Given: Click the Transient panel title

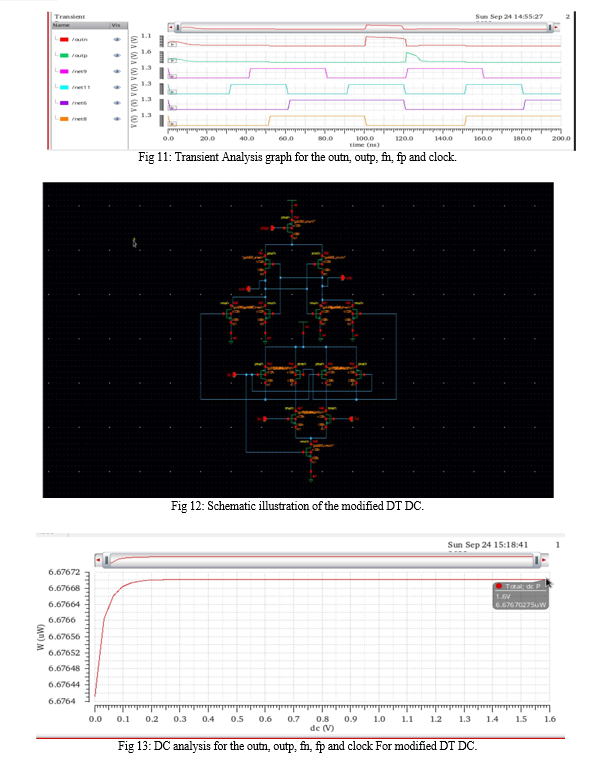Looking at the screenshot, I should coord(70,17).
